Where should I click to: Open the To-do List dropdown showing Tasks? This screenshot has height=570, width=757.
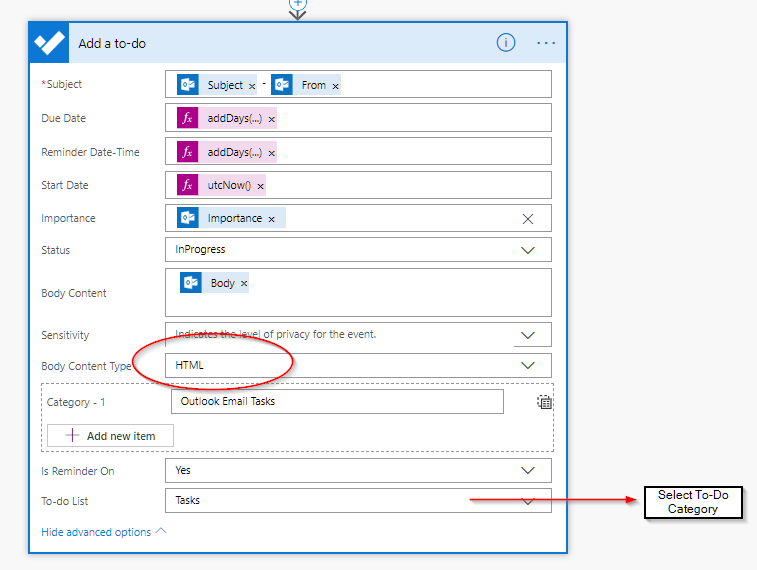tap(528, 501)
